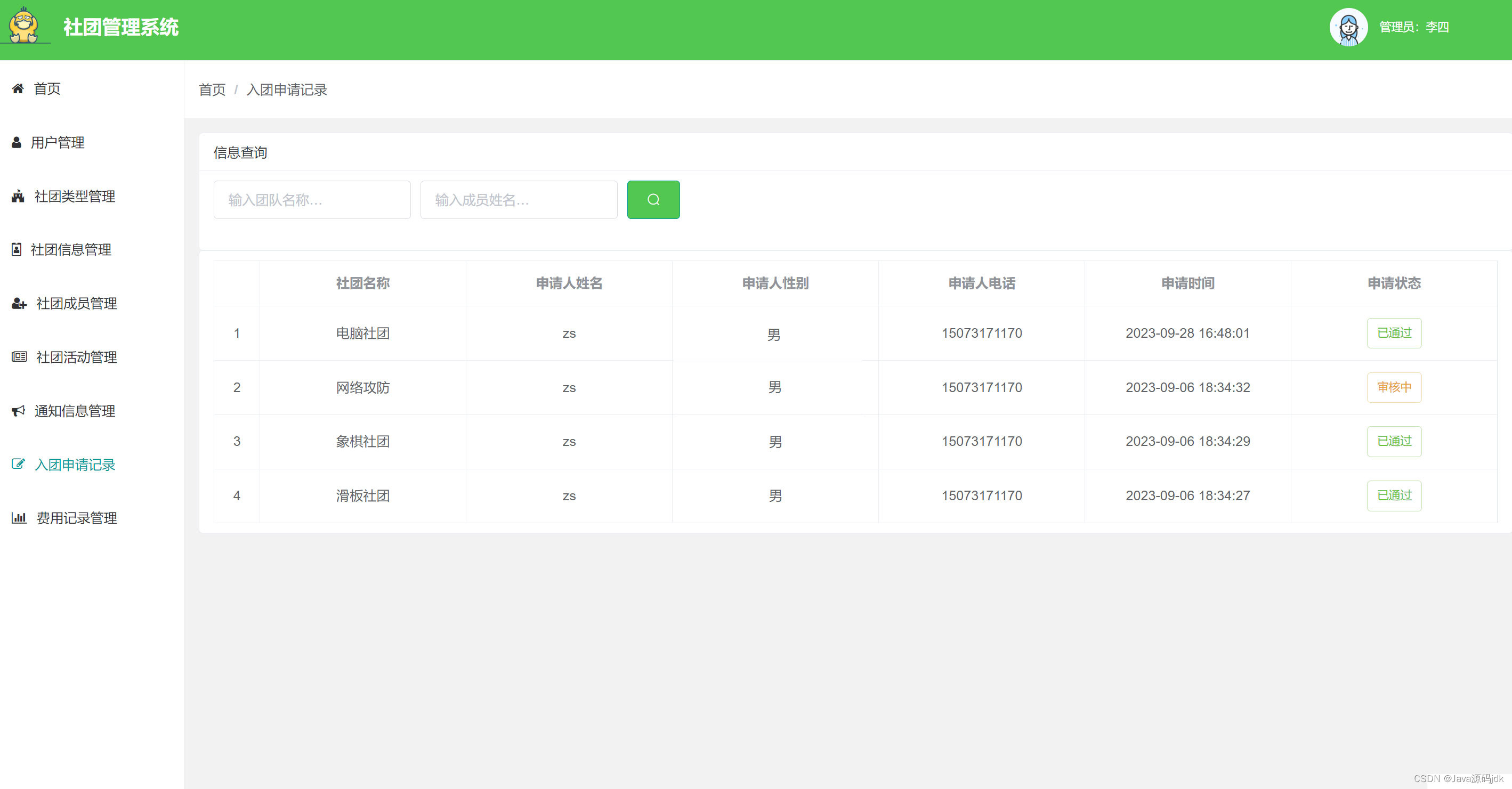Image resolution: width=1512 pixels, height=789 pixels.
Task: Click the fee records bar chart icon
Action: click(x=19, y=518)
